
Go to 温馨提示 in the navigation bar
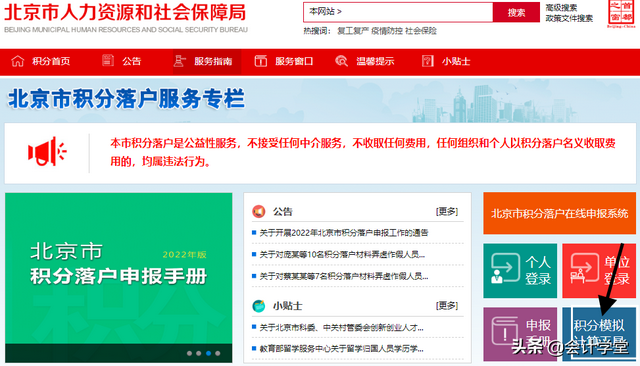click(x=375, y=61)
